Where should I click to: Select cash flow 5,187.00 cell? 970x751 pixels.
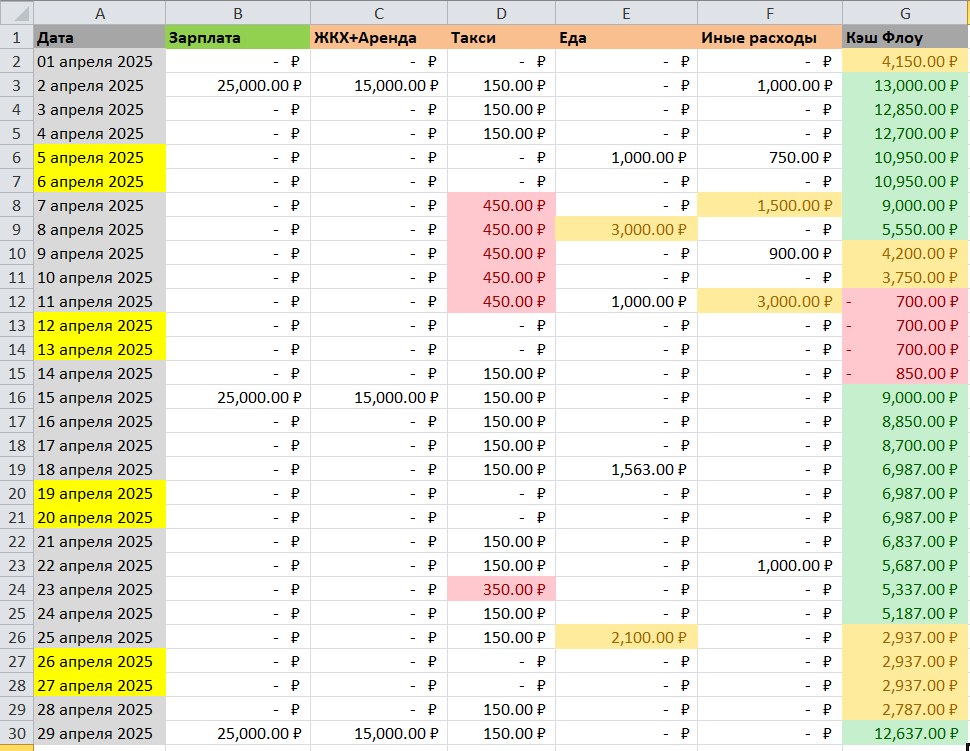coord(905,613)
